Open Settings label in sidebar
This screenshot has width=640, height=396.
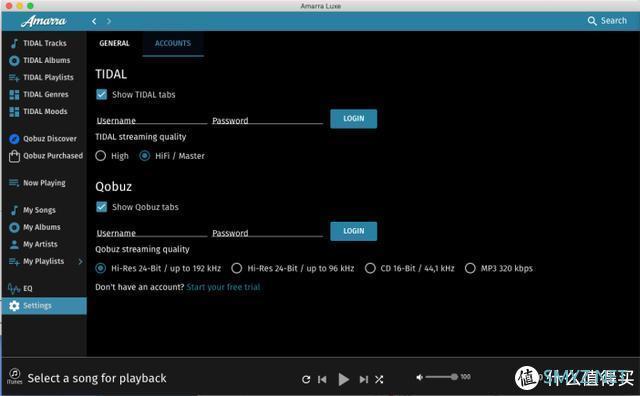coord(38,306)
